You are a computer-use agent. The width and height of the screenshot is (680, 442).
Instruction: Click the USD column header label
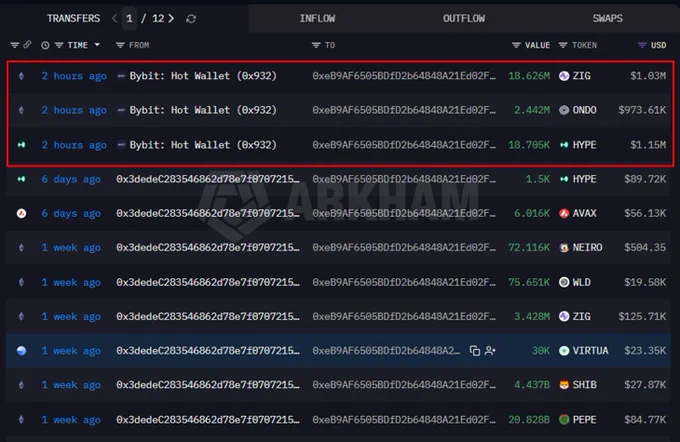tap(658, 45)
